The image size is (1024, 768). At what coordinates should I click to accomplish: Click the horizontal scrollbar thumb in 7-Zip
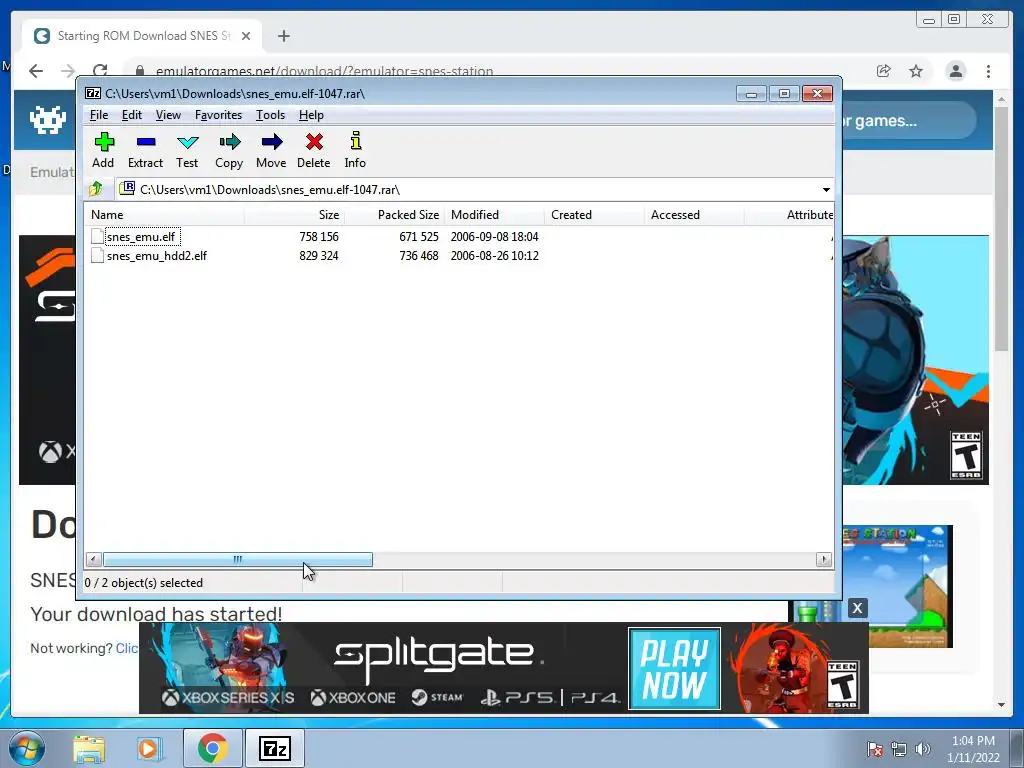point(238,560)
